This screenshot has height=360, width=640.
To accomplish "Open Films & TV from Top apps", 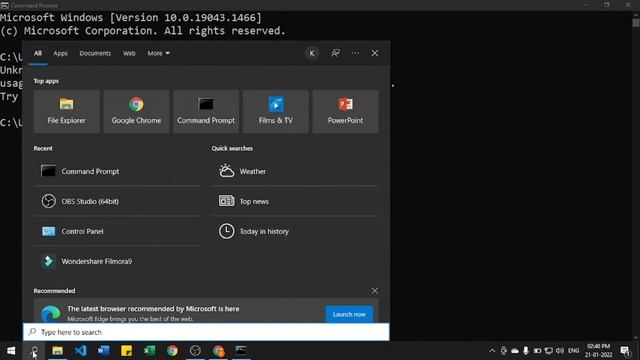I will pyautogui.click(x=276, y=111).
